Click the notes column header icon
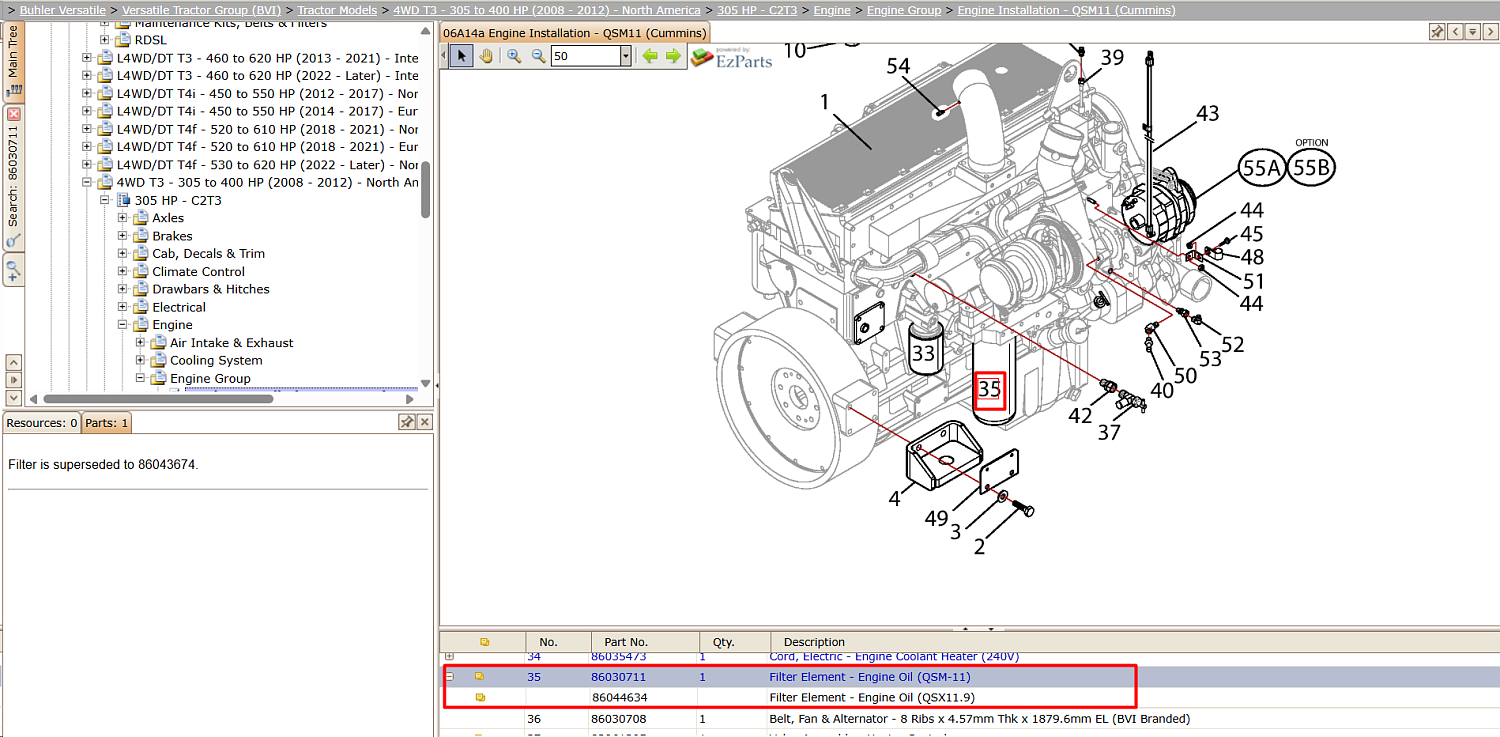 484,642
